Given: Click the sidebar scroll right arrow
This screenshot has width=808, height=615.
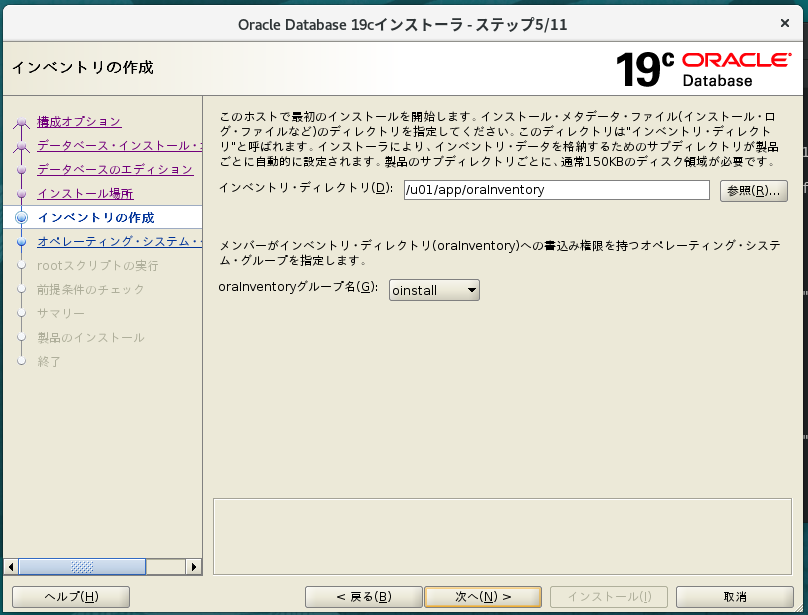Looking at the screenshot, I should 193,567.
